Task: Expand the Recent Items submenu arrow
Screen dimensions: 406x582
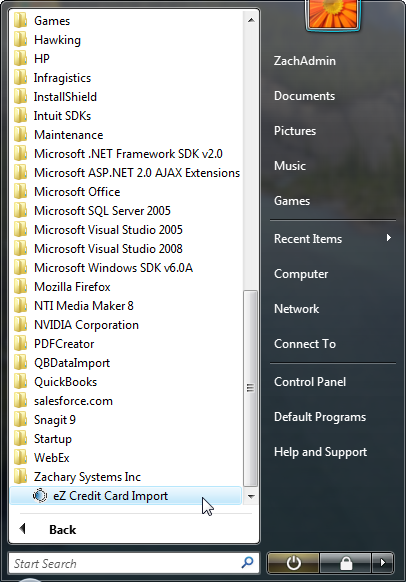Action: click(389, 238)
